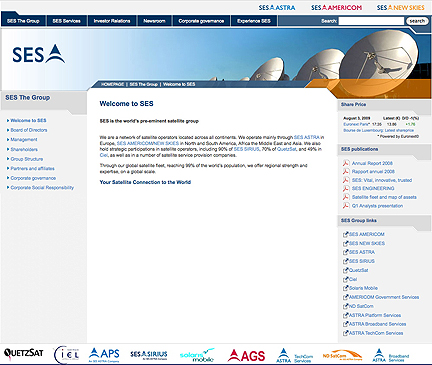Open the Corporate governance menu tab

pyautogui.click(x=201, y=21)
